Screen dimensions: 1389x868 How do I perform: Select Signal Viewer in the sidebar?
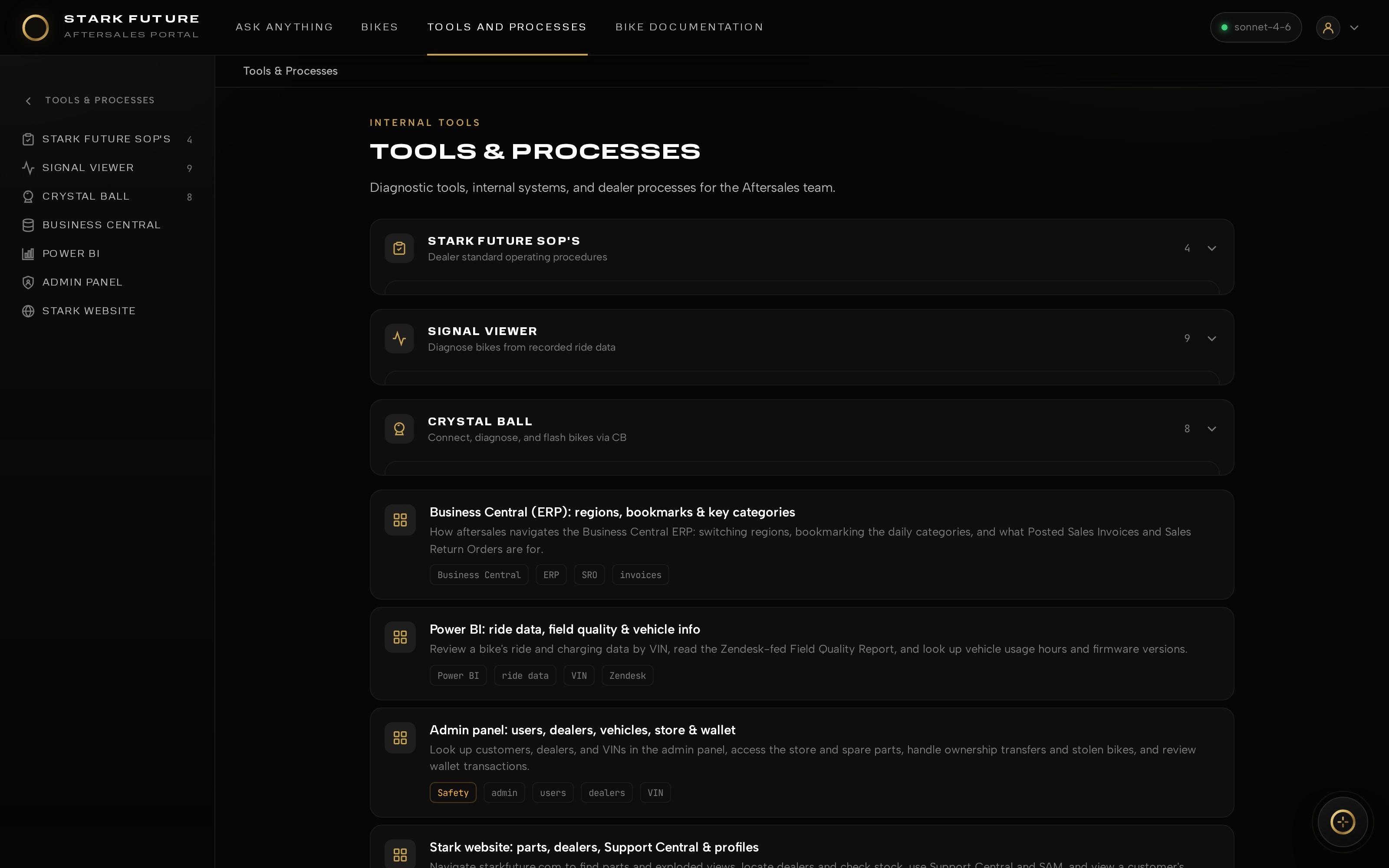point(107,168)
